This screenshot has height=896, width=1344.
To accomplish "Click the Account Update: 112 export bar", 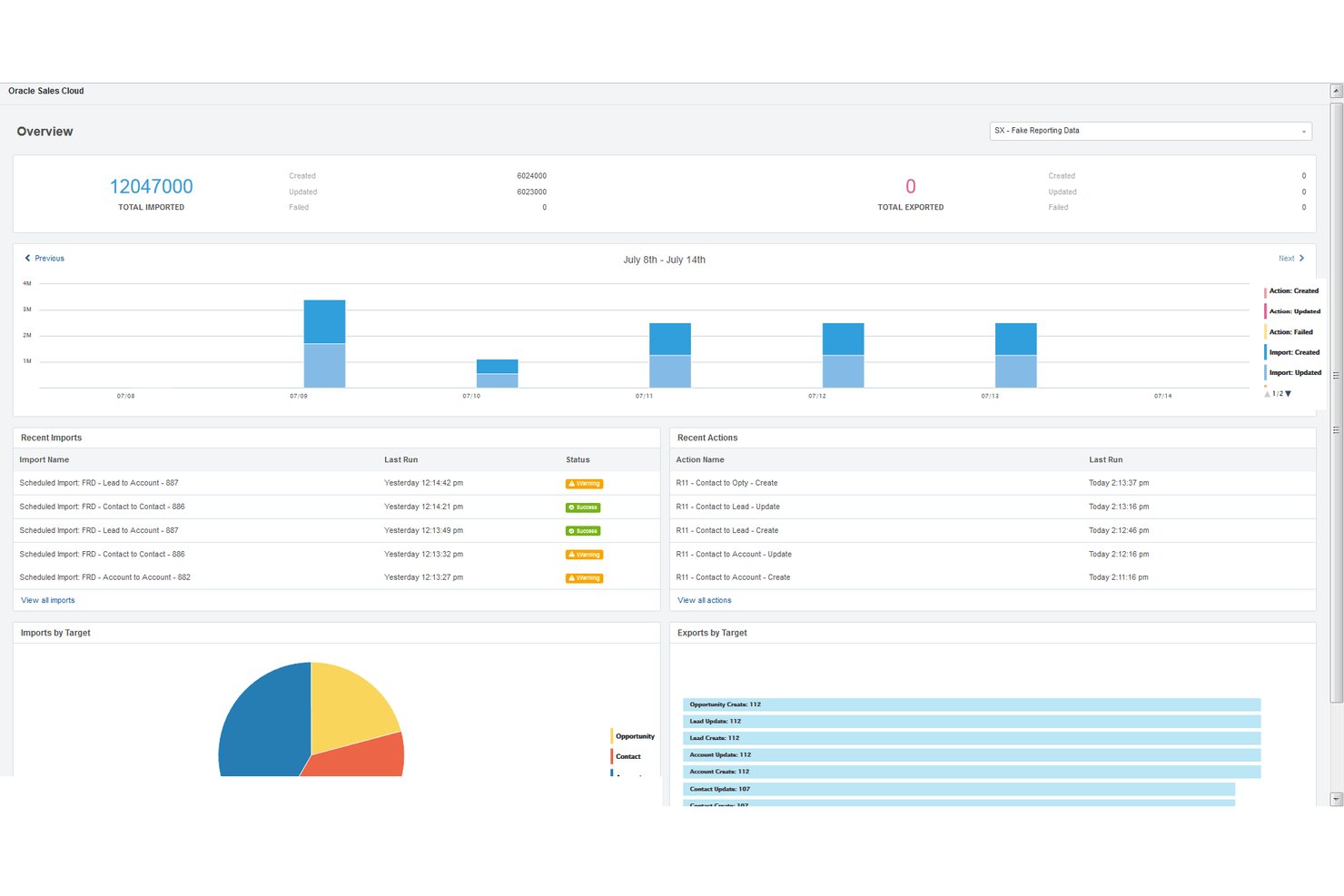I will [972, 755].
